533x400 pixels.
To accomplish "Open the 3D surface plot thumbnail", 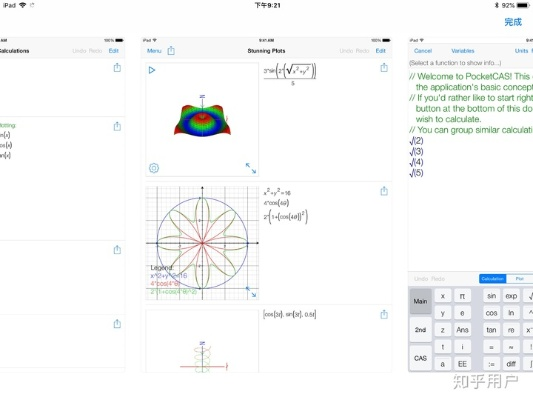I will (202, 119).
